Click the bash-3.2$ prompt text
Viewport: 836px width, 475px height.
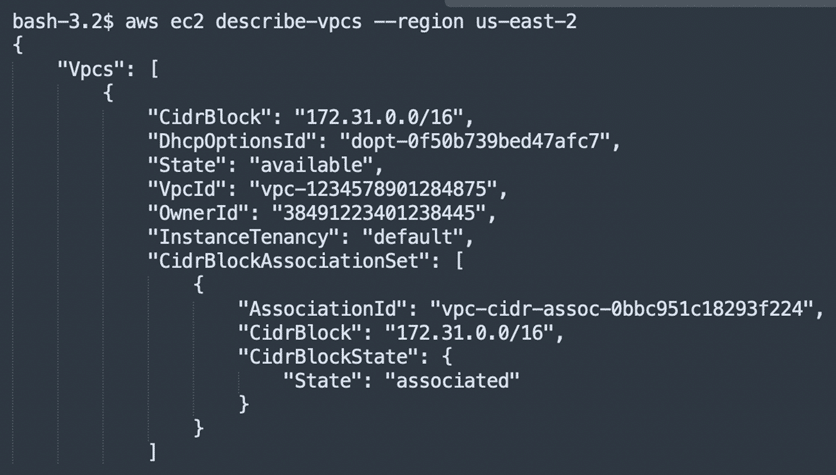coord(63,22)
